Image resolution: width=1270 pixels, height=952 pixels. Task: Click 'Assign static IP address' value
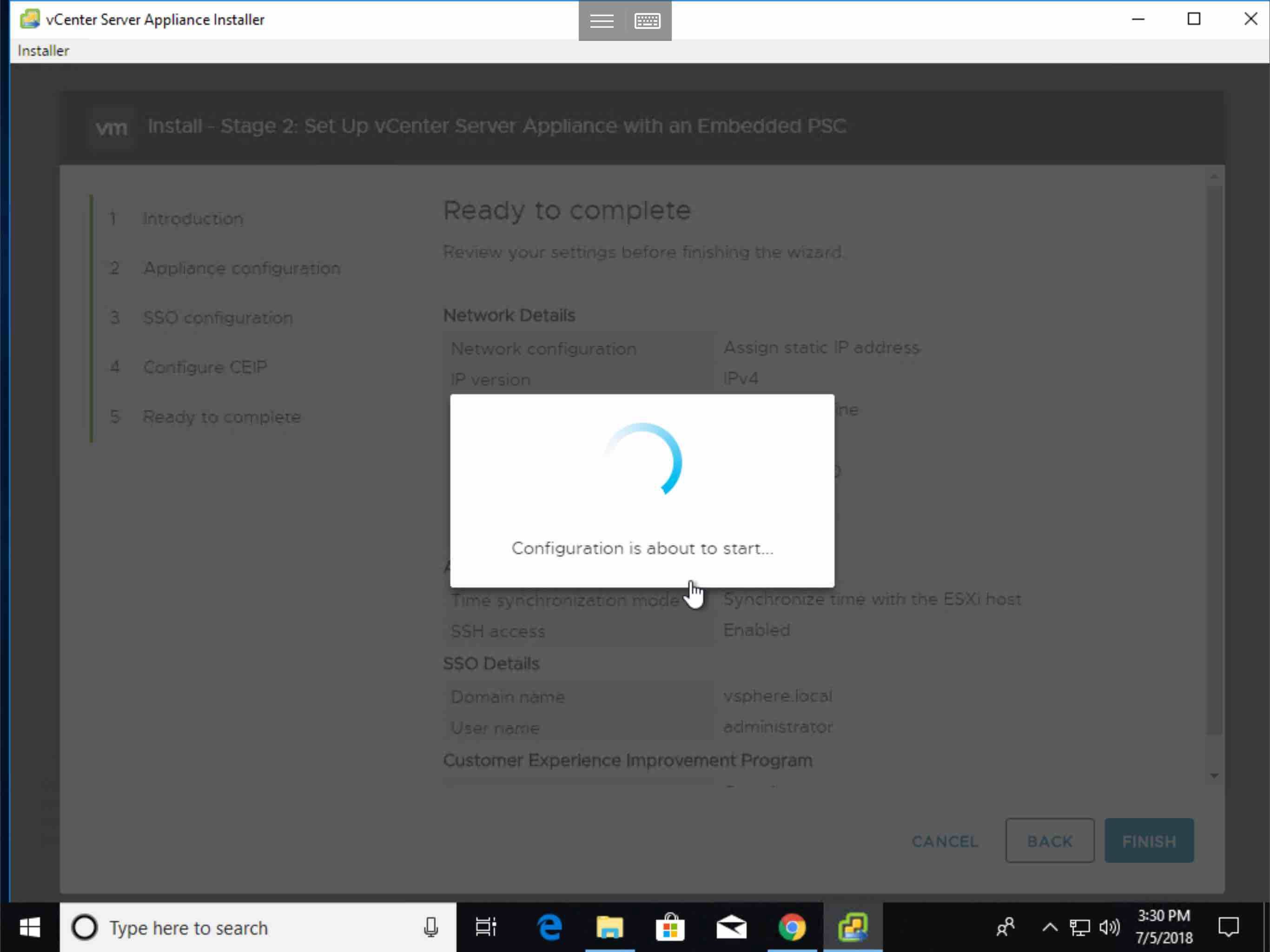821,347
